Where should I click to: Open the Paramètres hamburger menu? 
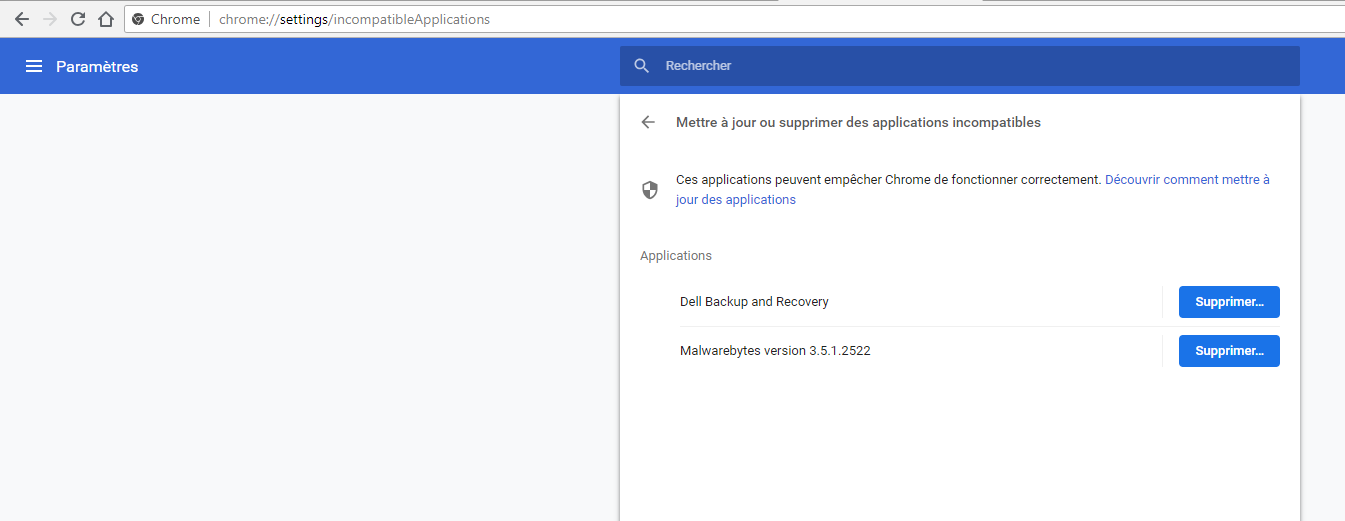34,66
